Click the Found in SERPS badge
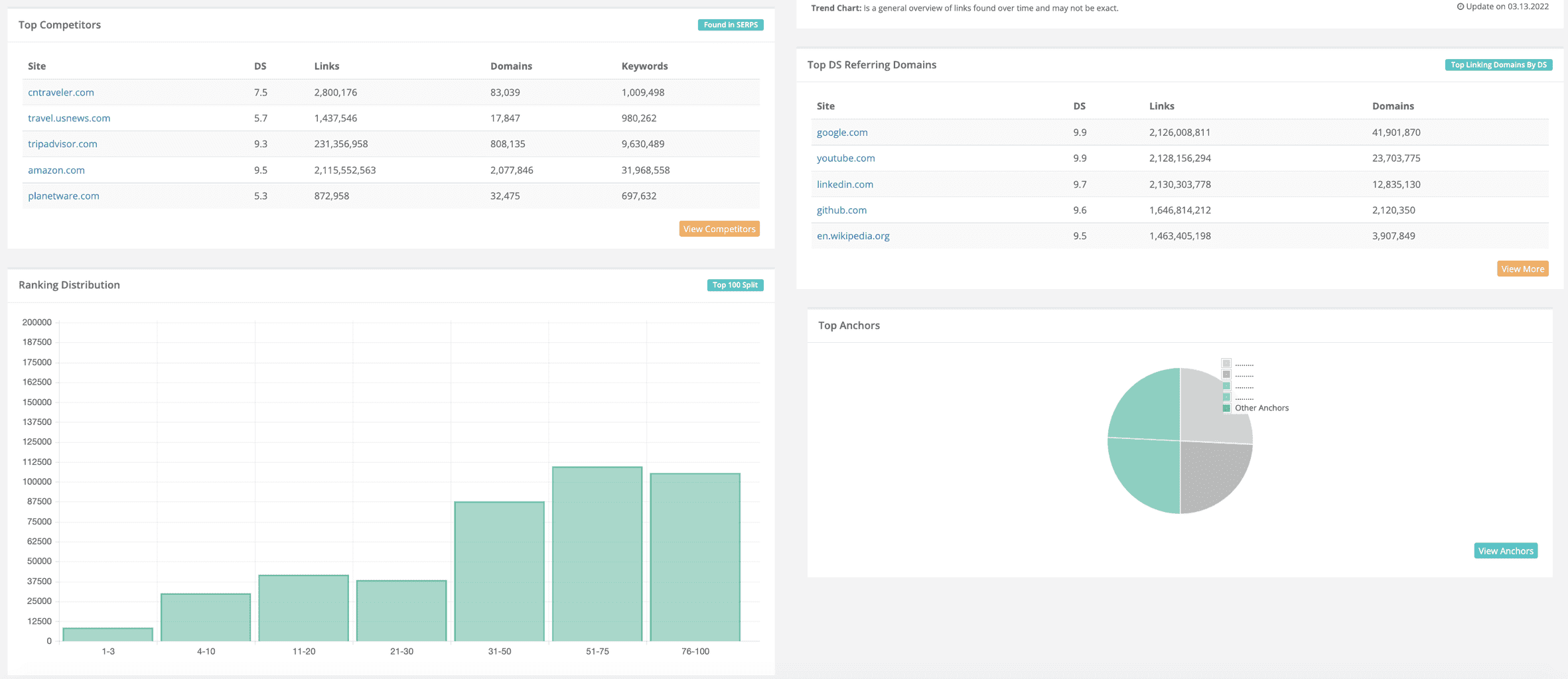Image resolution: width=1568 pixels, height=679 pixels. [731, 25]
